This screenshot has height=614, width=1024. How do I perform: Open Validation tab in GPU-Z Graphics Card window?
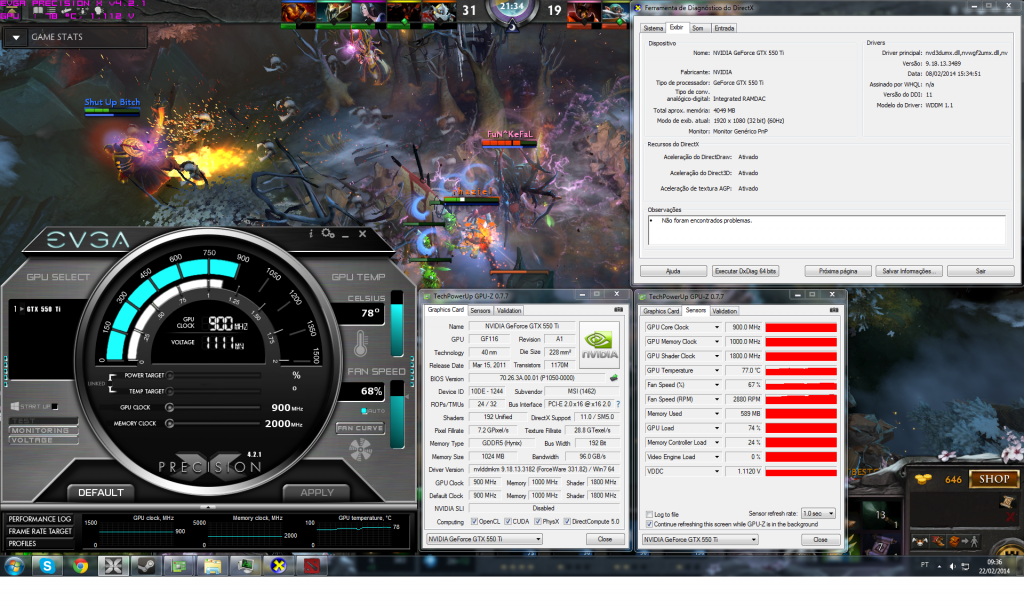(508, 311)
